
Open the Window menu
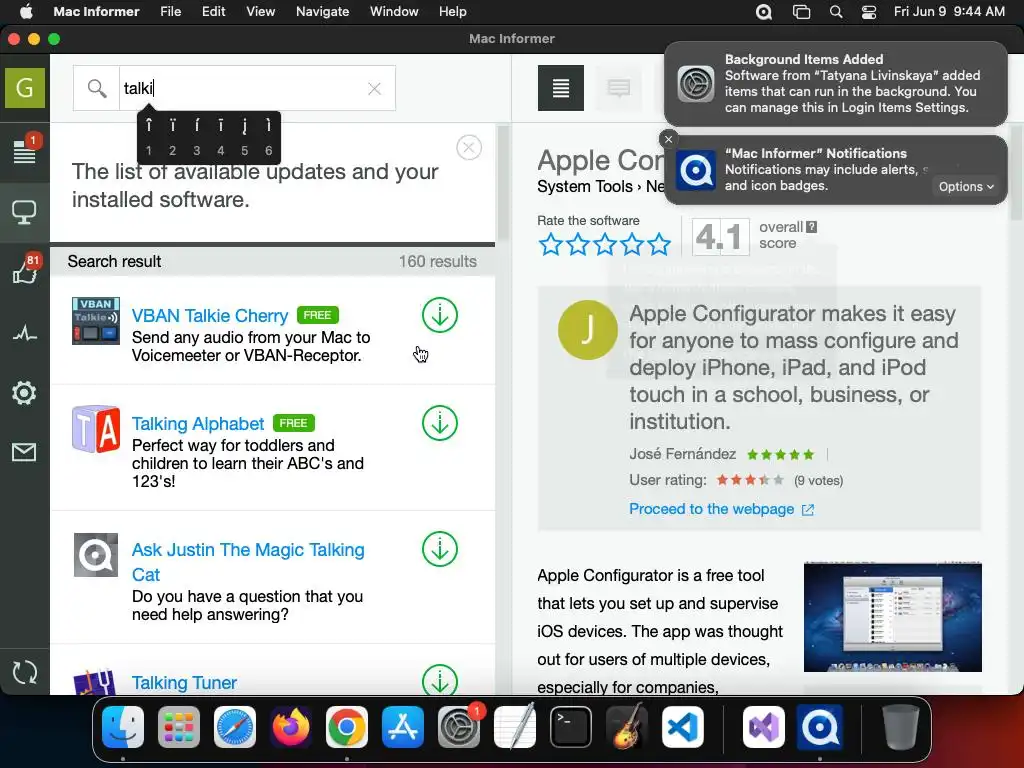point(394,11)
